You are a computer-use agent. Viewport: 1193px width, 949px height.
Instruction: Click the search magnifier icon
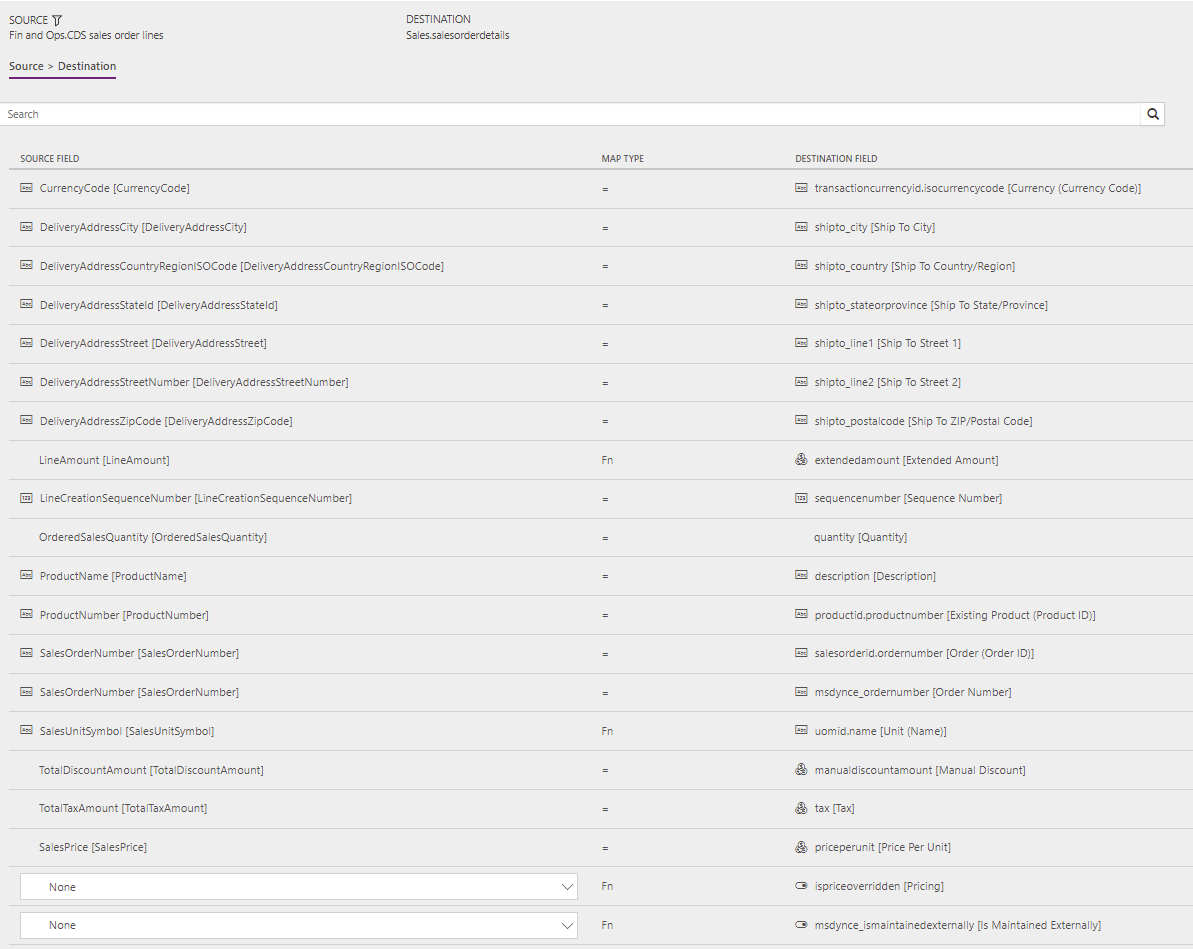pos(1152,113)
